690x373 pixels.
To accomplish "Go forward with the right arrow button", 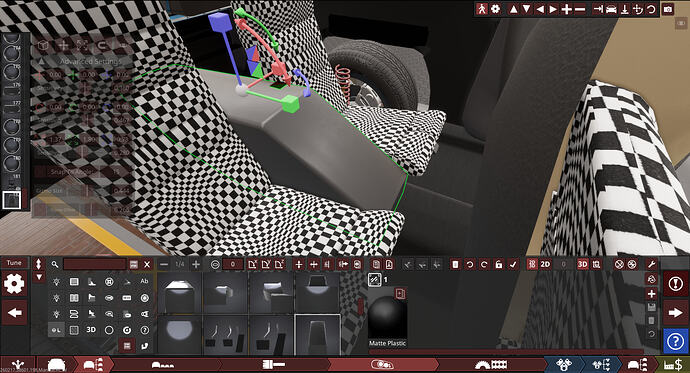I will pos(675,313).
